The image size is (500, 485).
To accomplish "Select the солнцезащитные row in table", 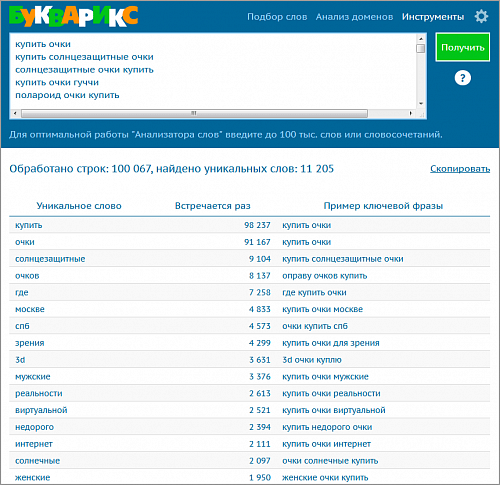I will [250, 259].
